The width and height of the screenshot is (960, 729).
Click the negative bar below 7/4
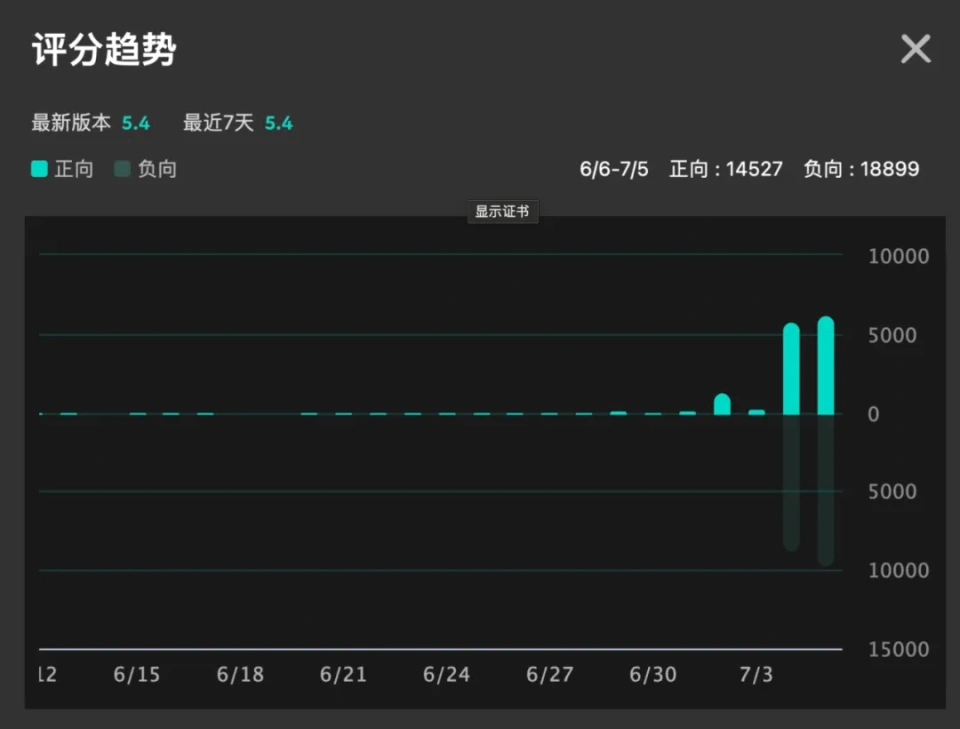pos(791,483)
